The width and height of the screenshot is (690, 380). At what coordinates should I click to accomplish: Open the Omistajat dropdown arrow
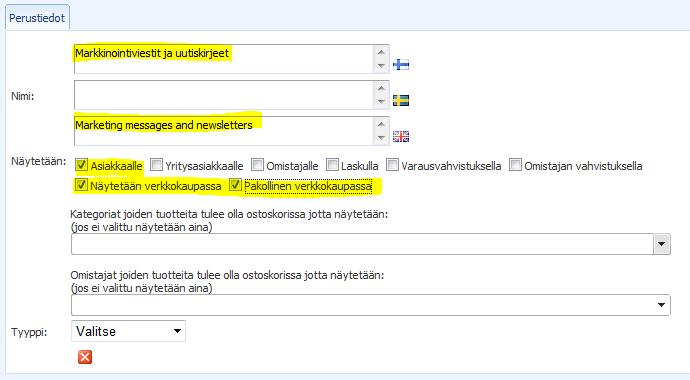coord(661,305)
